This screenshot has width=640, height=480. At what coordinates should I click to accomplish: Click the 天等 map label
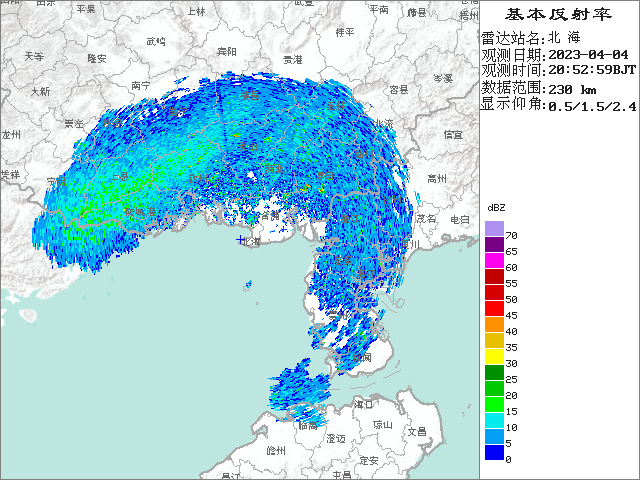click(x=34, y=56)
